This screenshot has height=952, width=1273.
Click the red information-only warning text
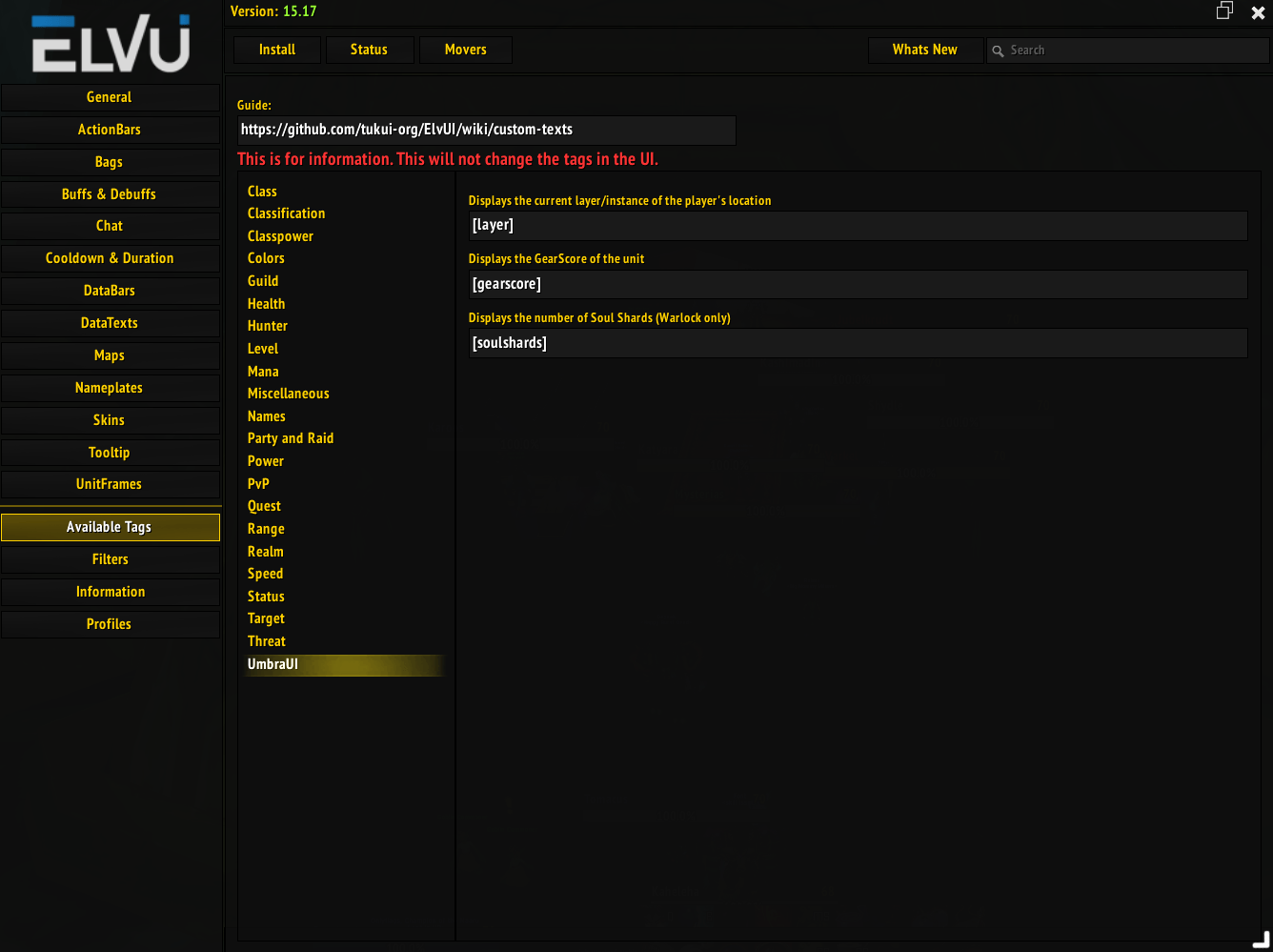pyautogui.click(x=448, y=159)
